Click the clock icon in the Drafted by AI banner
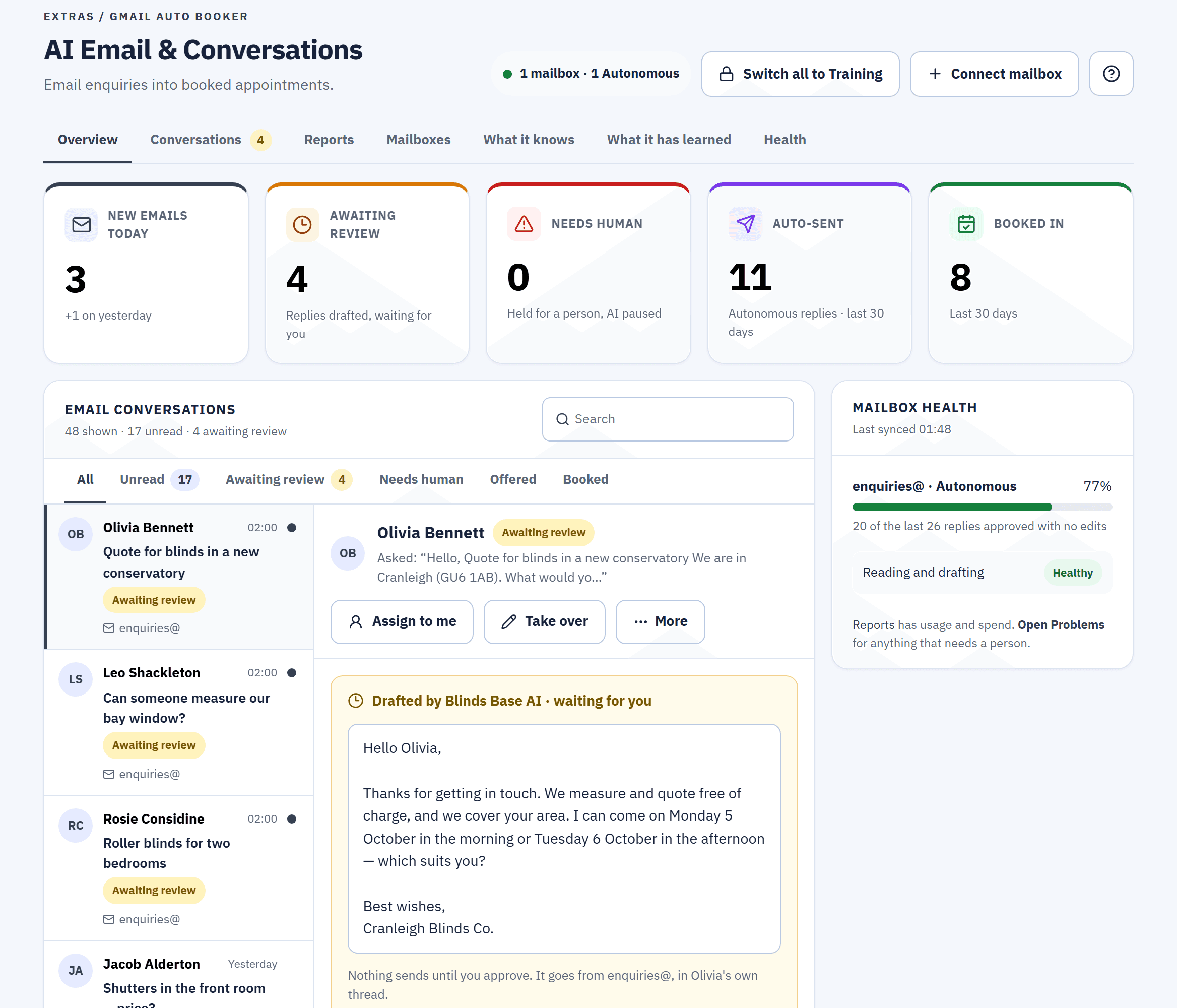This screenshot has height=1008, width=1177. (x=356, y=701)
